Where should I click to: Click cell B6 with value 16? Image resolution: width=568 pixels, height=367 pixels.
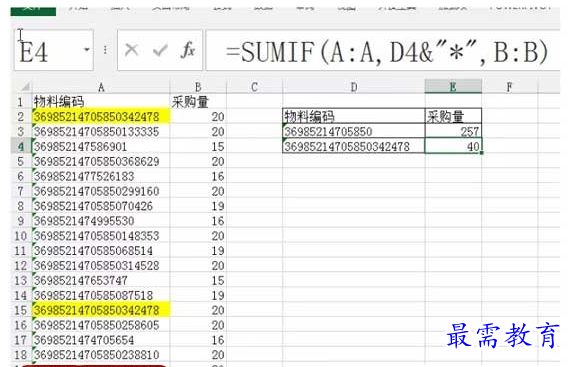tap(198, 176)
